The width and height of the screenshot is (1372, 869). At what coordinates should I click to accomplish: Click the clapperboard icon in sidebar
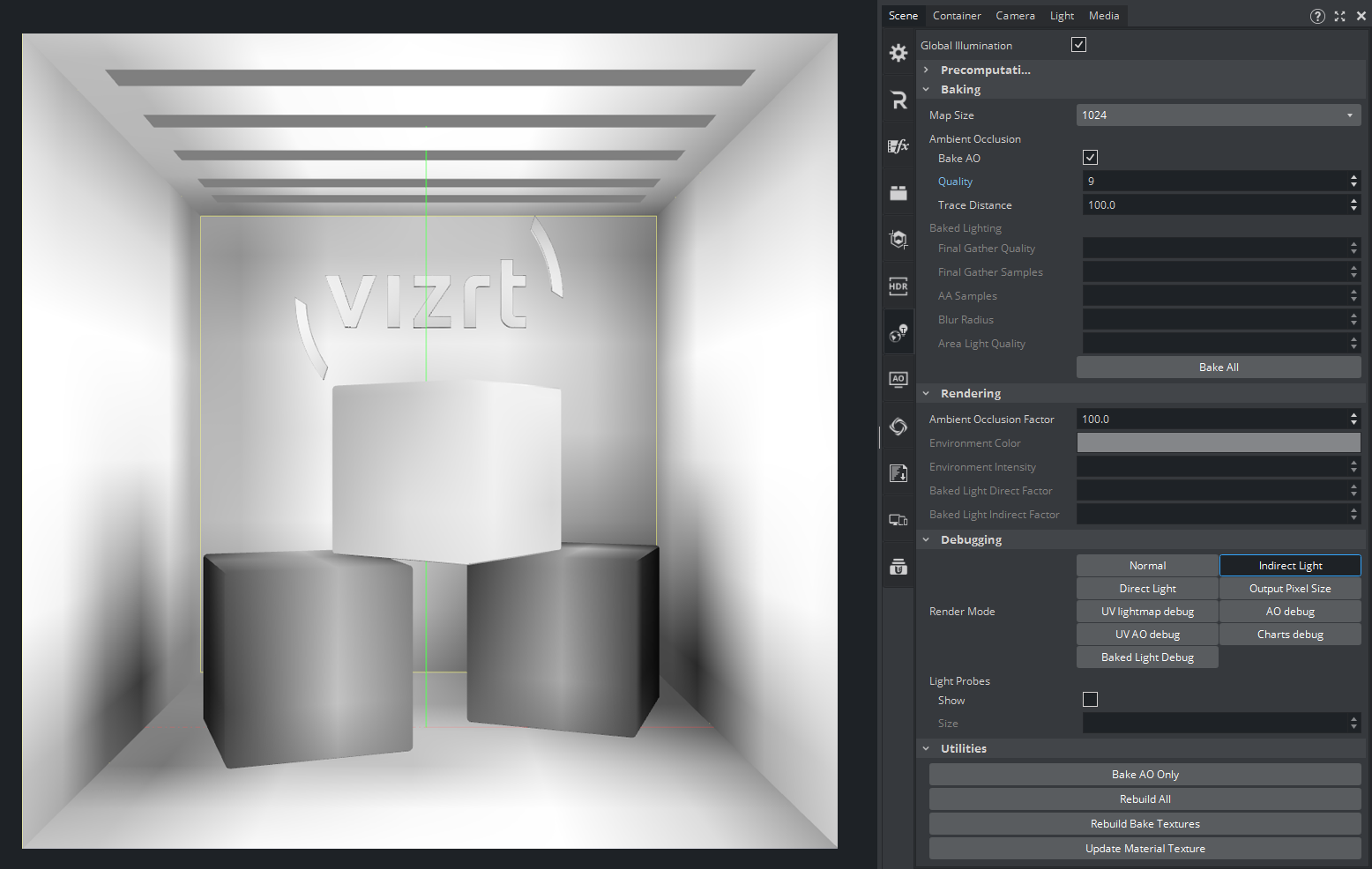coord(898,193)
